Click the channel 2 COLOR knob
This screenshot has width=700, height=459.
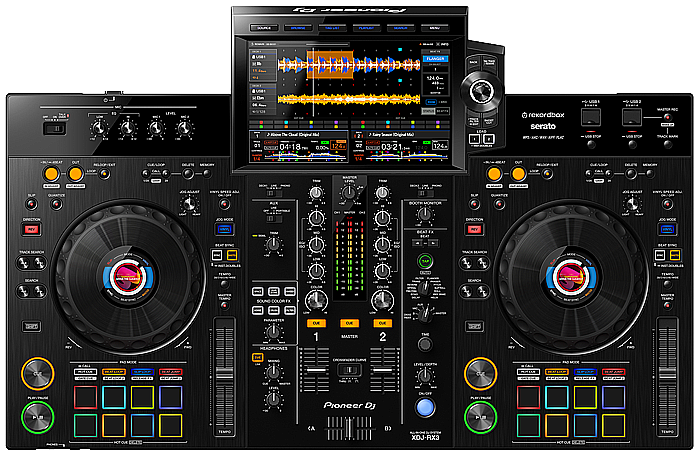pos(383,300)
